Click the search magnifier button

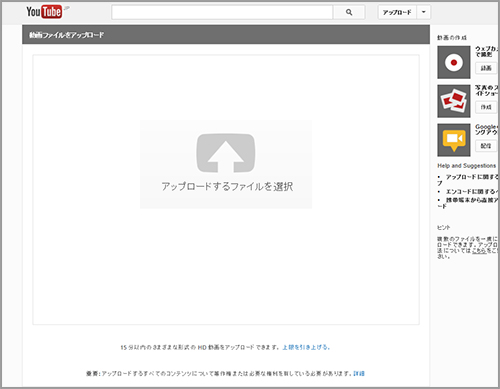pos(349,12)
